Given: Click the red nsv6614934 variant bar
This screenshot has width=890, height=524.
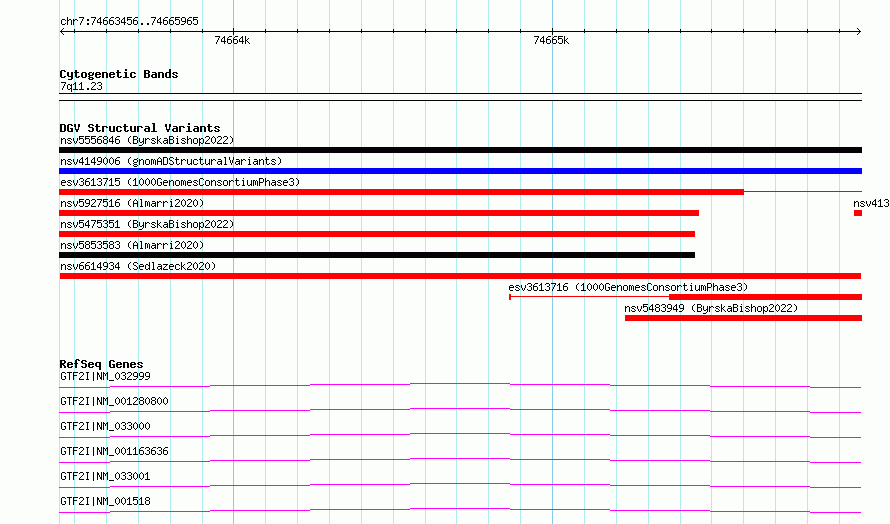Looking at the screenshot, I should (x=460, y=276).
